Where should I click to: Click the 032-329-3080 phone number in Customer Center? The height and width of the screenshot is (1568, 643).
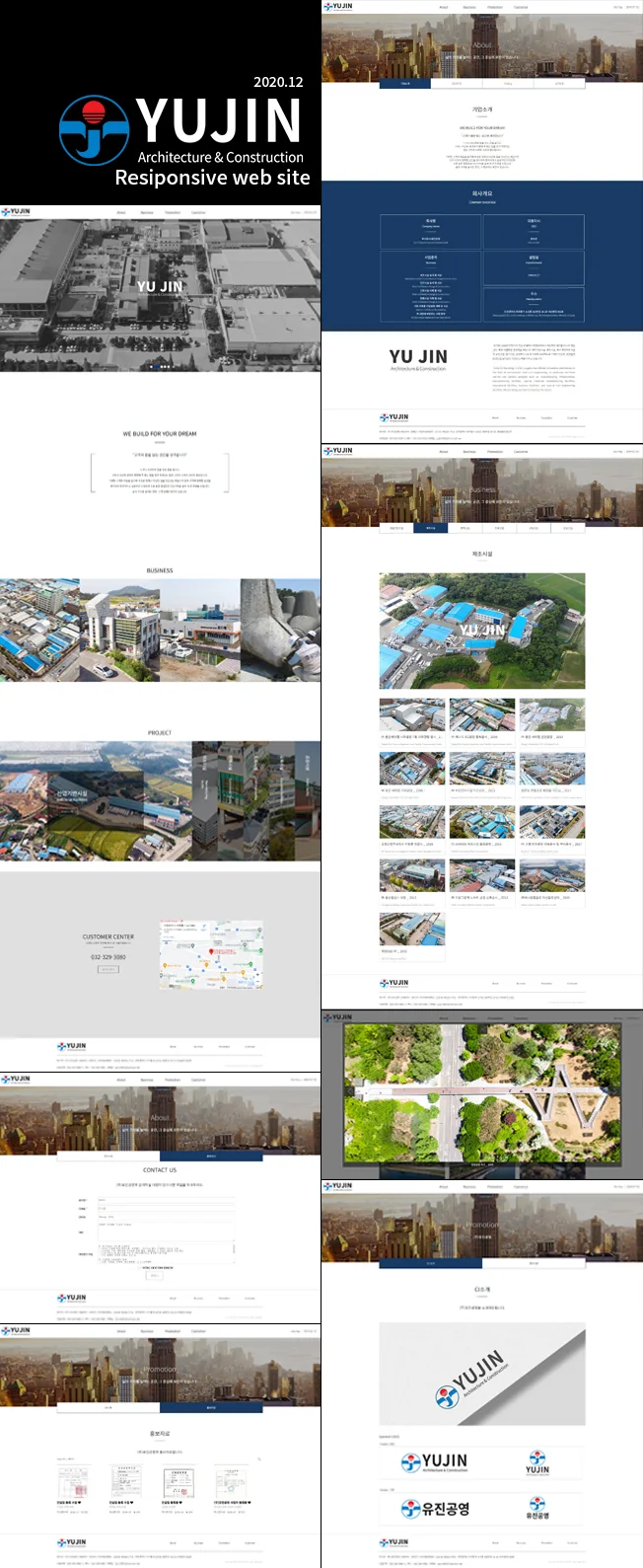tap(108, 957)
